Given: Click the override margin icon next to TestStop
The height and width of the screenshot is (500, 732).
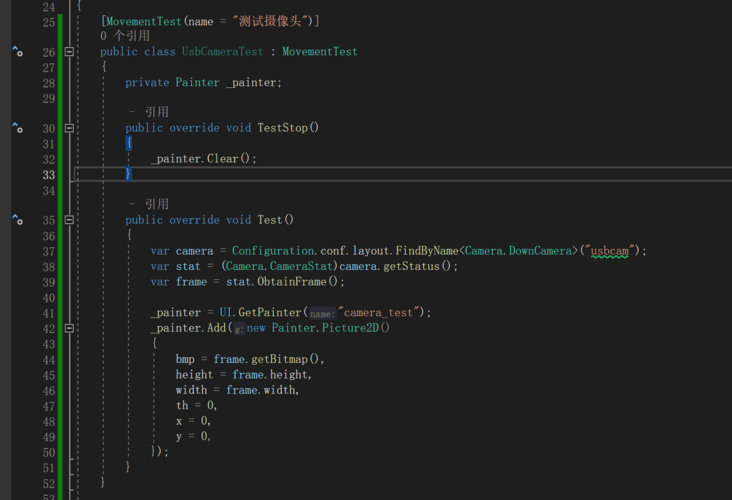Looking at the screenshot, I should point(17,128).
